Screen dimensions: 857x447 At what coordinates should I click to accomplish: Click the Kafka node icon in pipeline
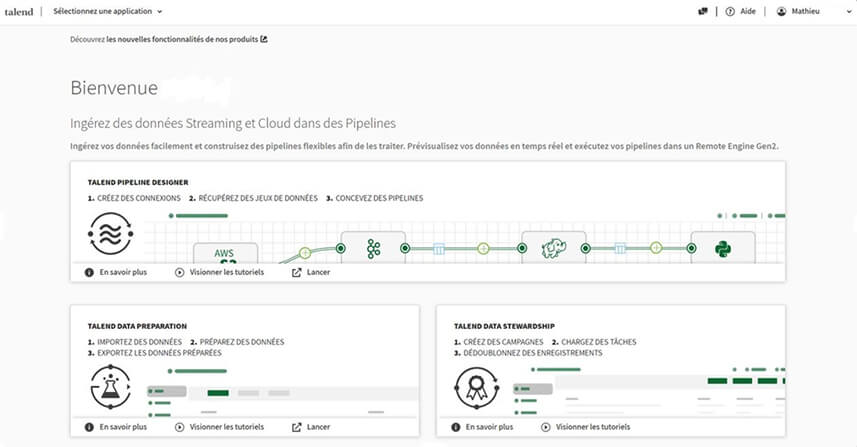click(x=373, y=247)
